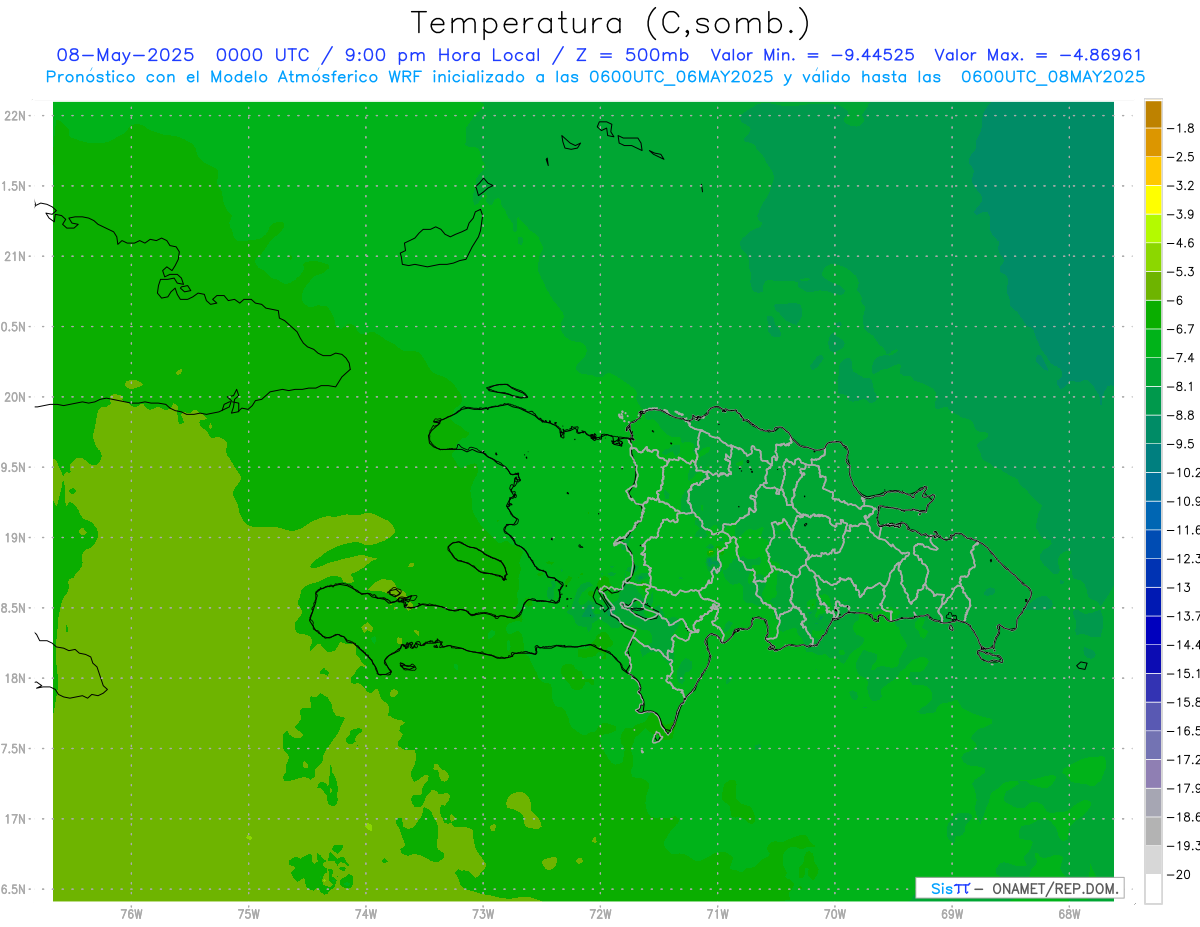
Task: Click the '75W' longitude label
Action: 249,914
